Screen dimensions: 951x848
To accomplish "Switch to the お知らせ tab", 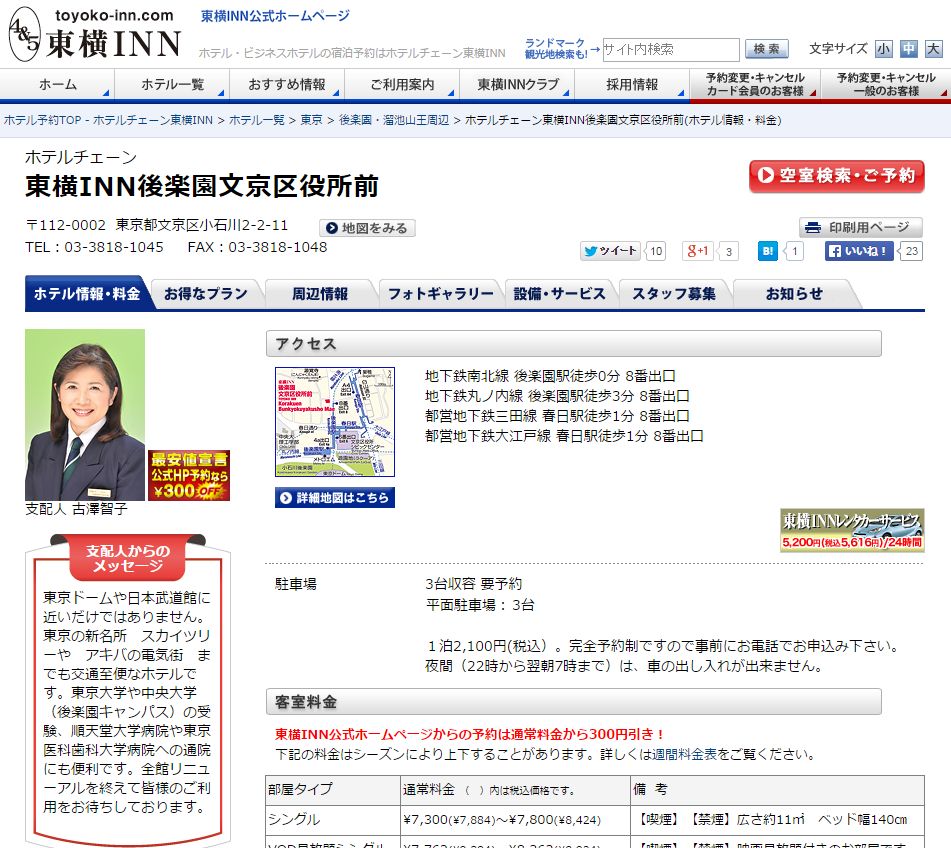I will coord(794,294).
